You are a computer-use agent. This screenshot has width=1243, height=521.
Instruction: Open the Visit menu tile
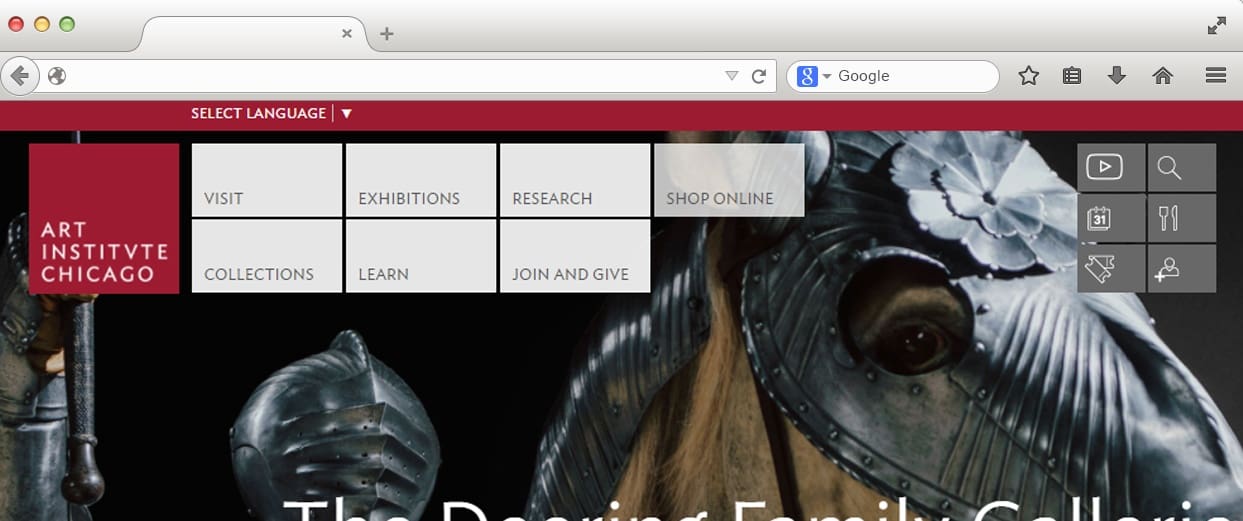[x=267, y=180]
